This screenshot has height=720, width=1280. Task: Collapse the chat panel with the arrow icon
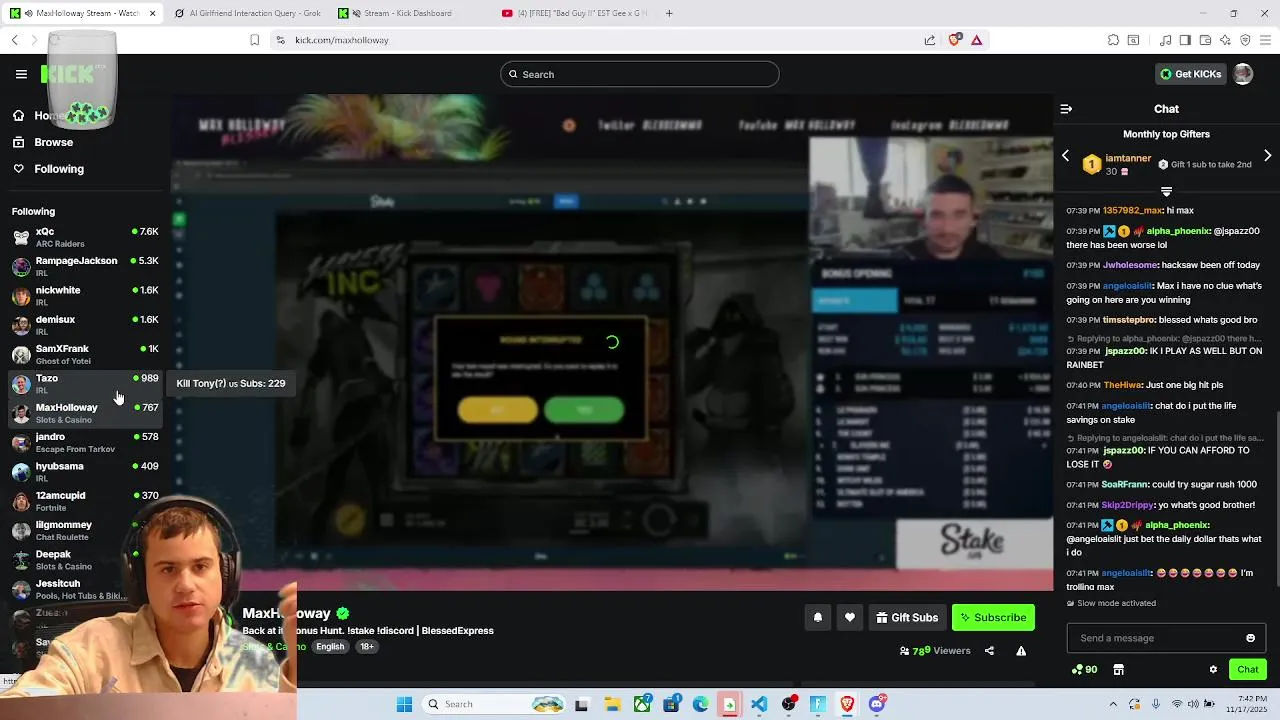[x=1066, y=109]
